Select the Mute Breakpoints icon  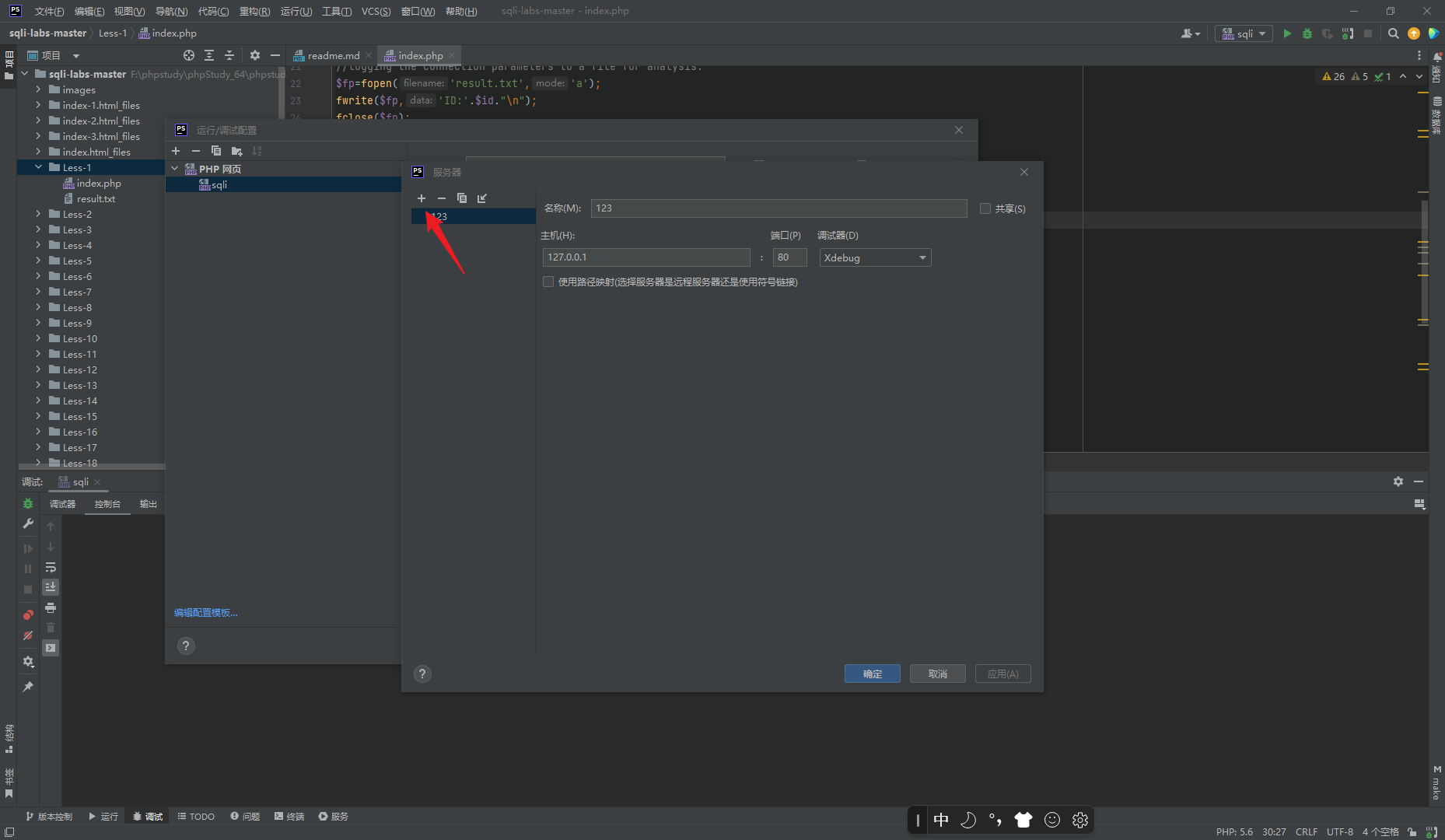tap(28, 634)
